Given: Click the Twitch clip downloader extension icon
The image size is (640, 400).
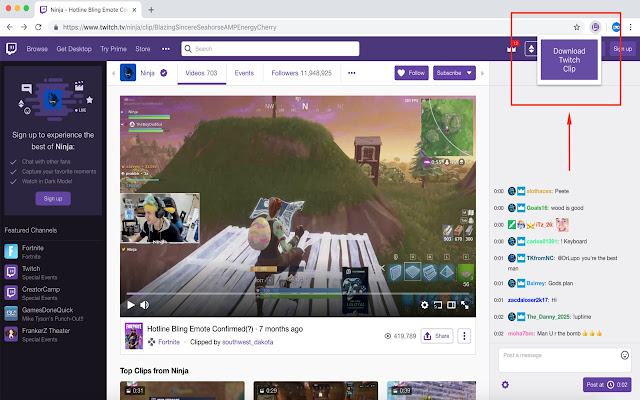Looking at the screenshot, I should pyautogui.click(x=596, y=27).
